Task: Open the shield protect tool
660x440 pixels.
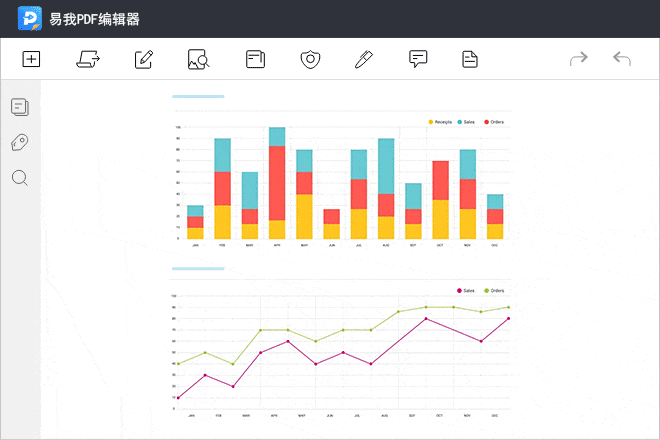Action: coord(310,59)
